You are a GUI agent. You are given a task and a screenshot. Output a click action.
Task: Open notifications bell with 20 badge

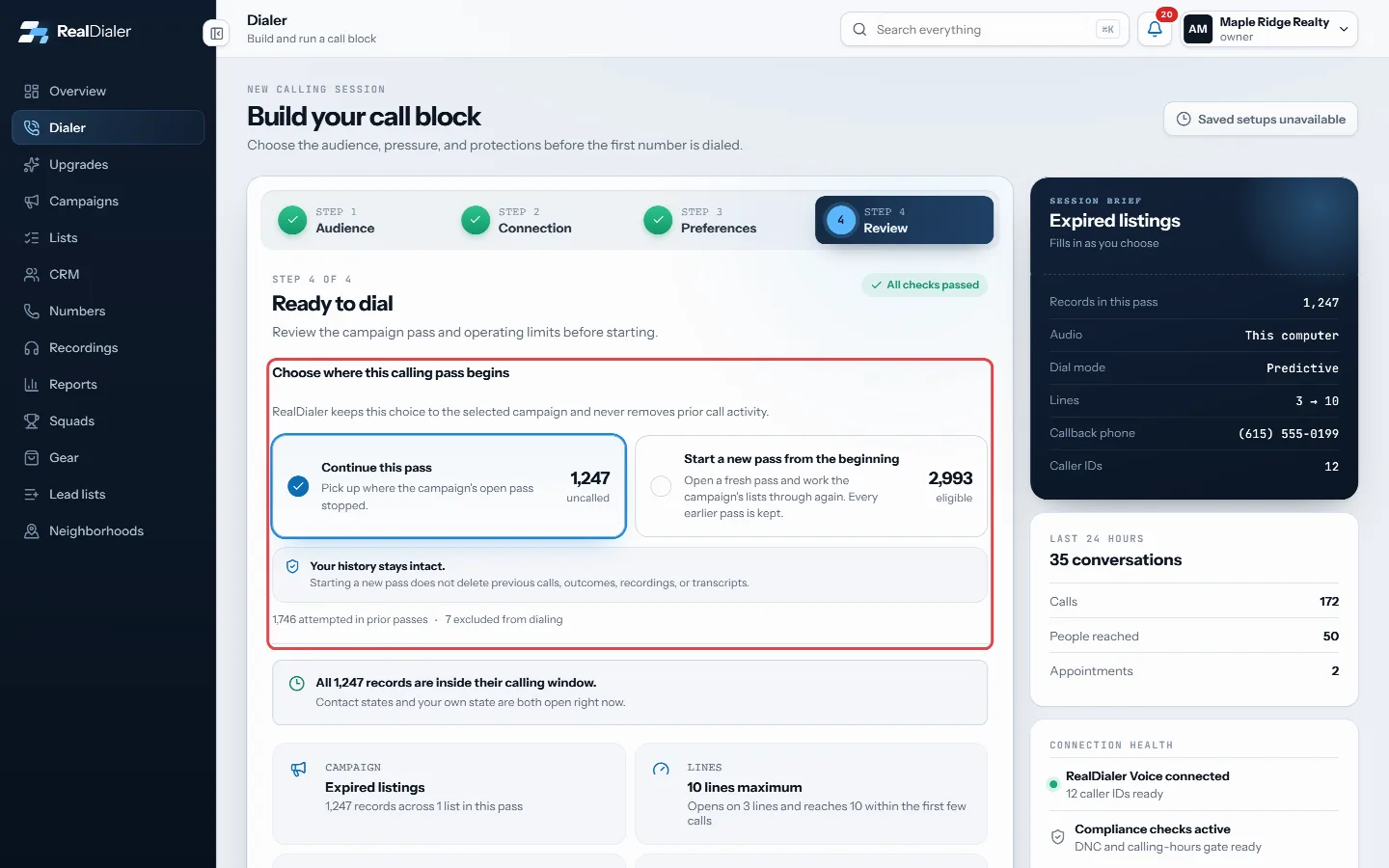pyautogui.click(x=1155, y=29)
